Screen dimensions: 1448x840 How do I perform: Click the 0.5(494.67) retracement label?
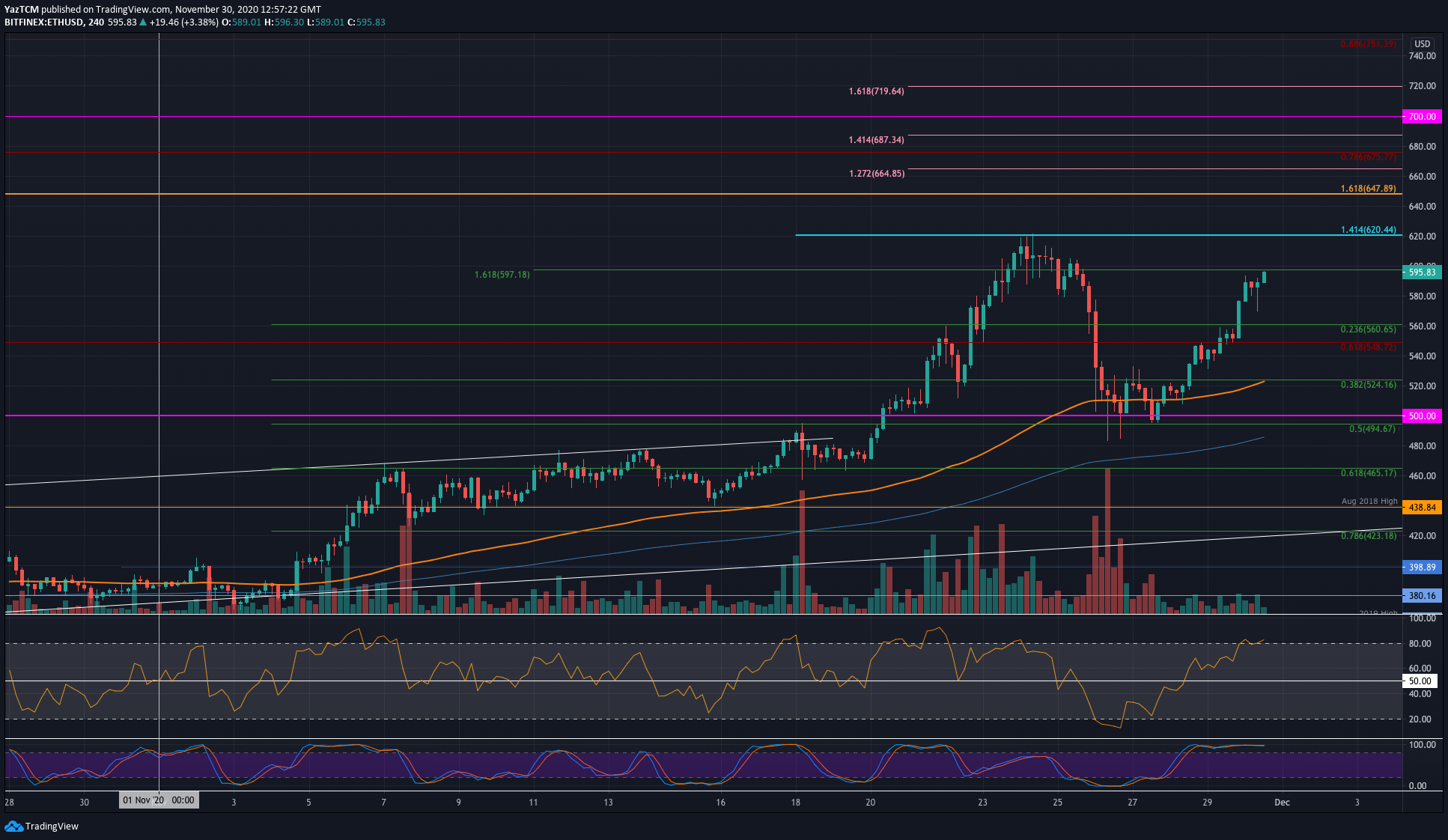pyautogui.click(x=1372, y=429)
